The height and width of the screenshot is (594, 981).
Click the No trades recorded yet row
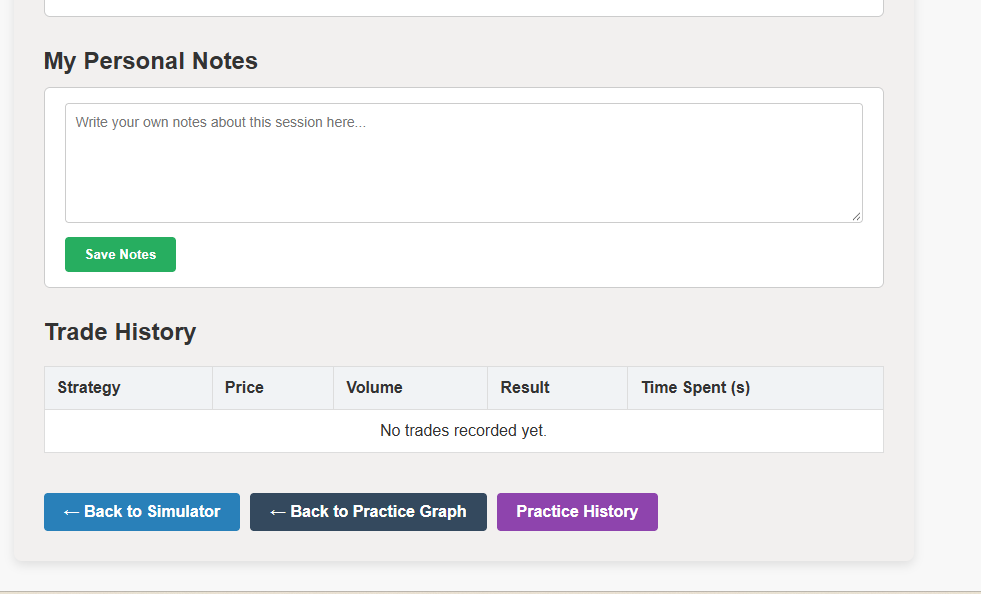tap(464, 431)
